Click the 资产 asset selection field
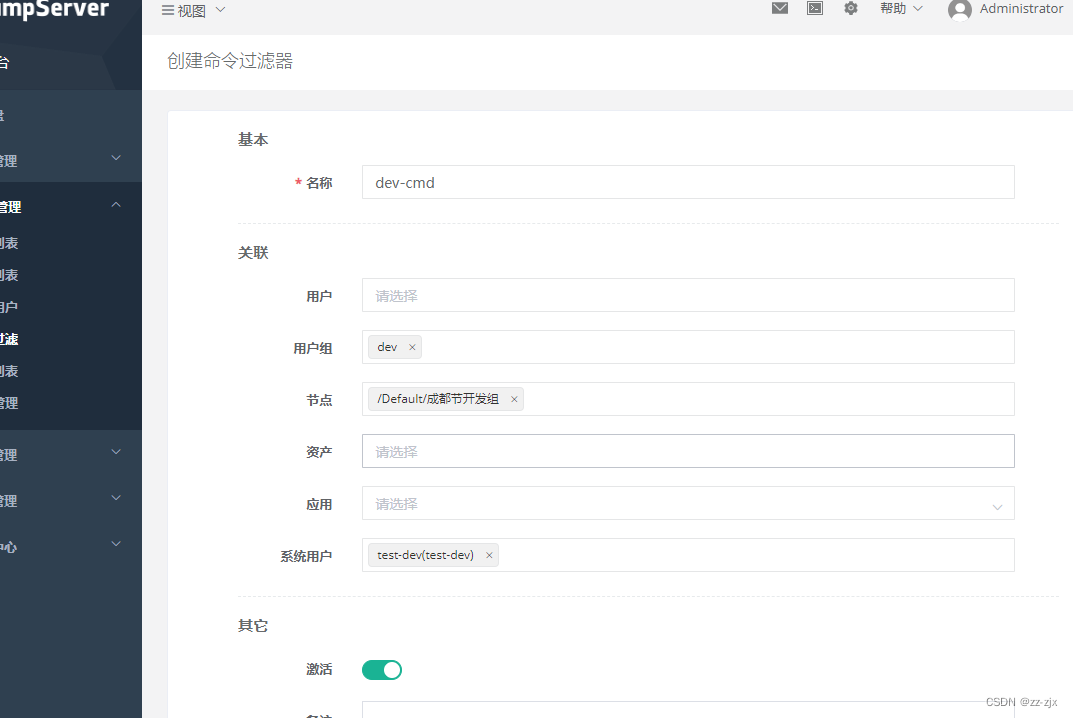1073x718 pixels. (x=688, y=451)
